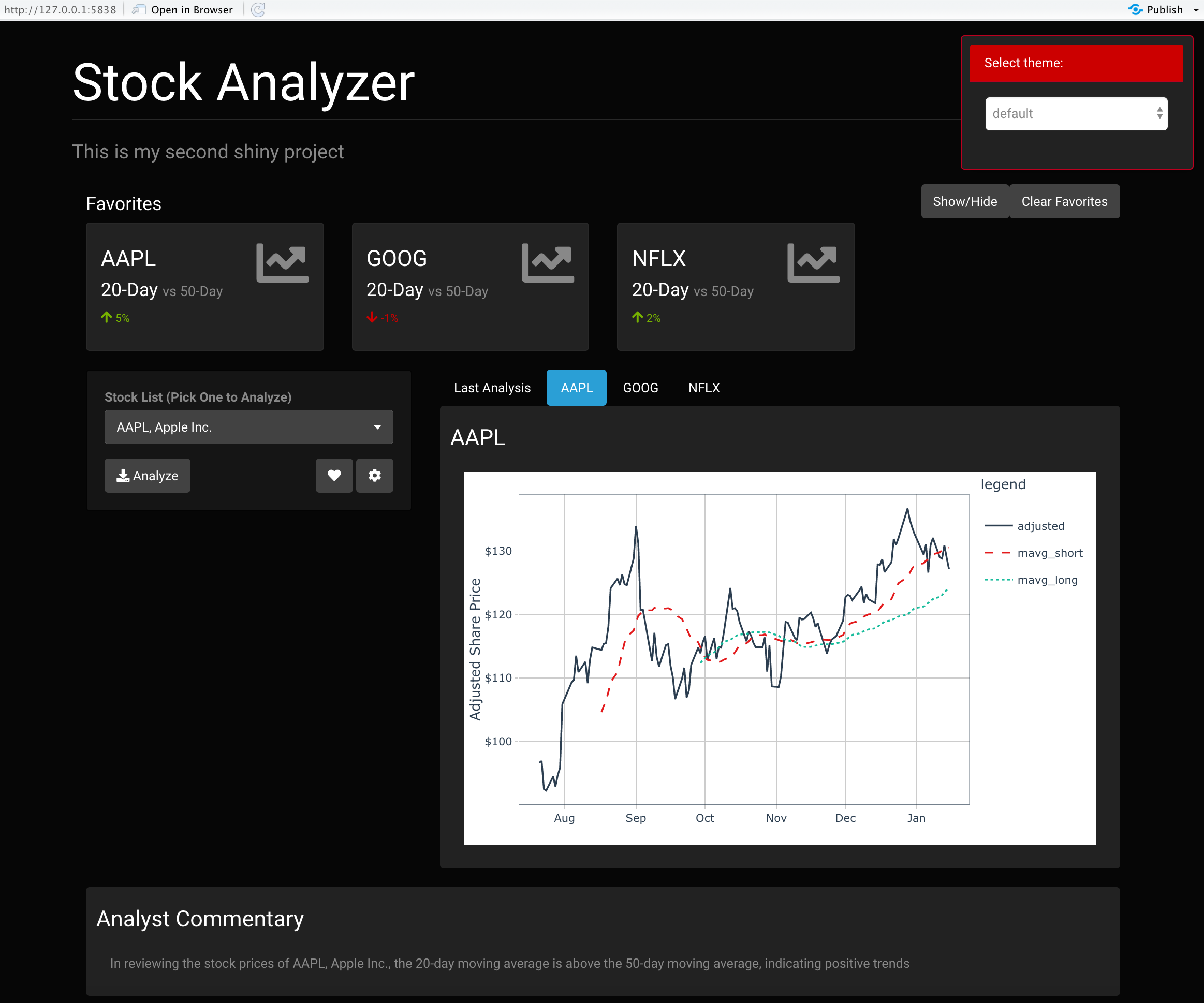This screenshot has height=1003, width=1204.
Task: Click the heart favorite icon button
Action: pyautogui.click(x=334, y=475)
